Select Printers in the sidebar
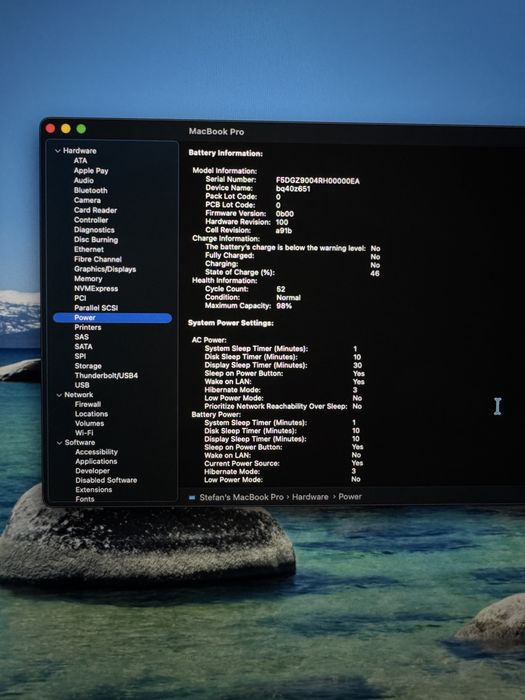Viewport: 525px width, 700px height. click(88, 327)
